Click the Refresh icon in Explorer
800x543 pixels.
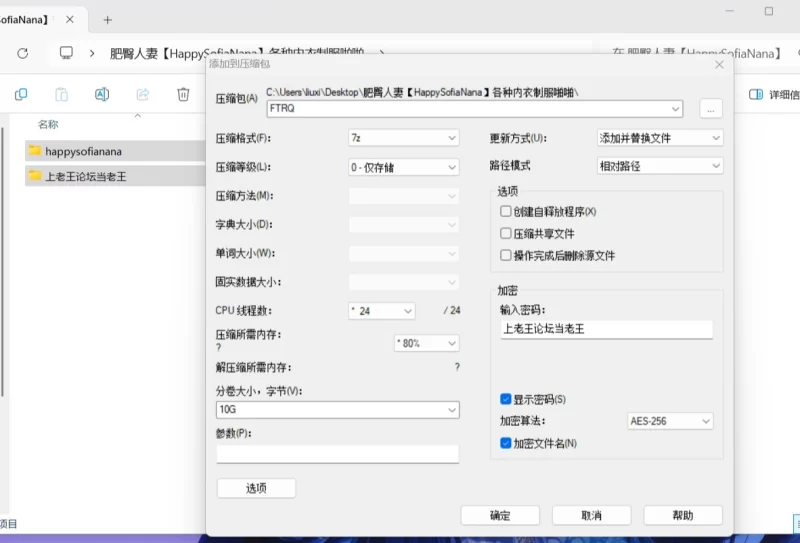point(23,53)
